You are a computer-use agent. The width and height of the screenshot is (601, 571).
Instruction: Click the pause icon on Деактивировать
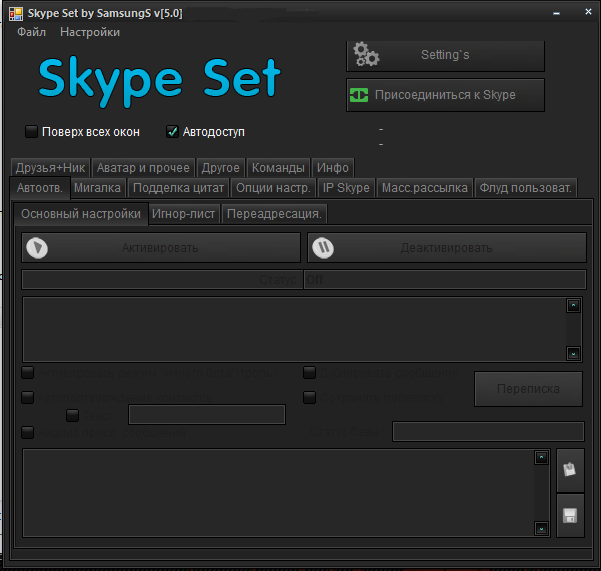[323, 248]
